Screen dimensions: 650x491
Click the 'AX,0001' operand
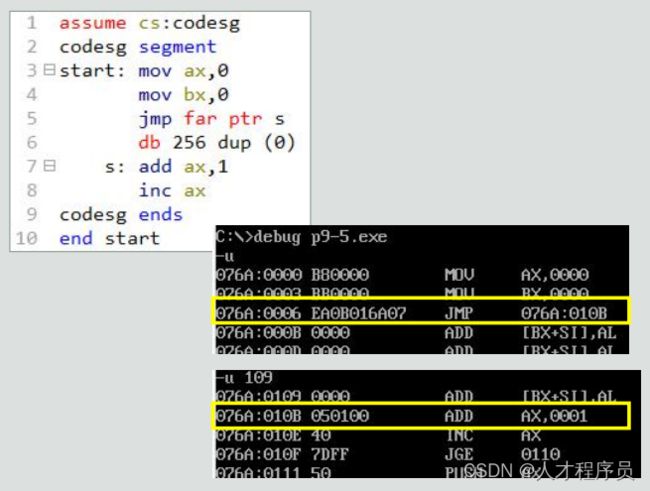[x=554, y=416]
